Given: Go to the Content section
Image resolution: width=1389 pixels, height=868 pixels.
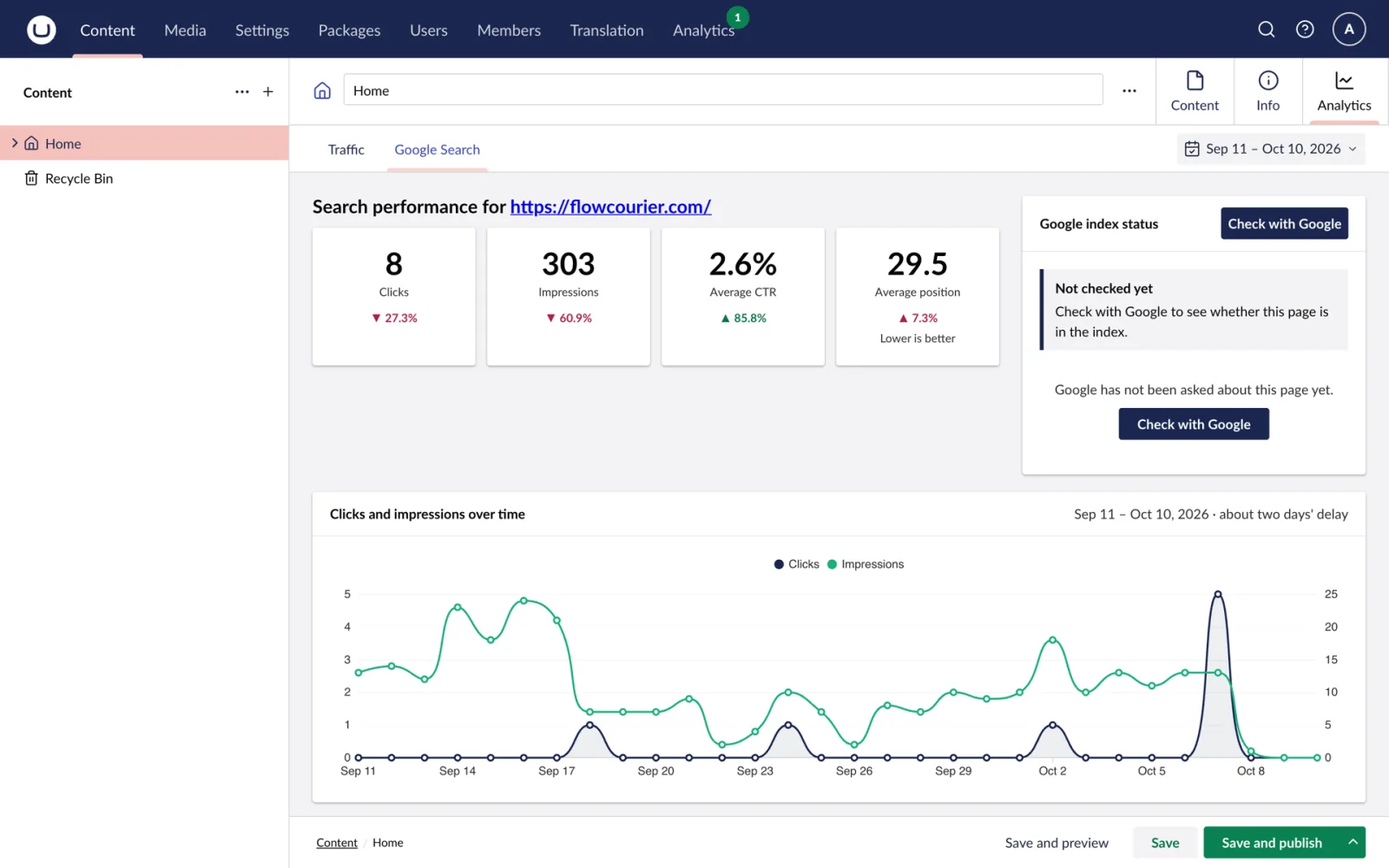Looking at the screenshot, I should (x=108, y=30).
